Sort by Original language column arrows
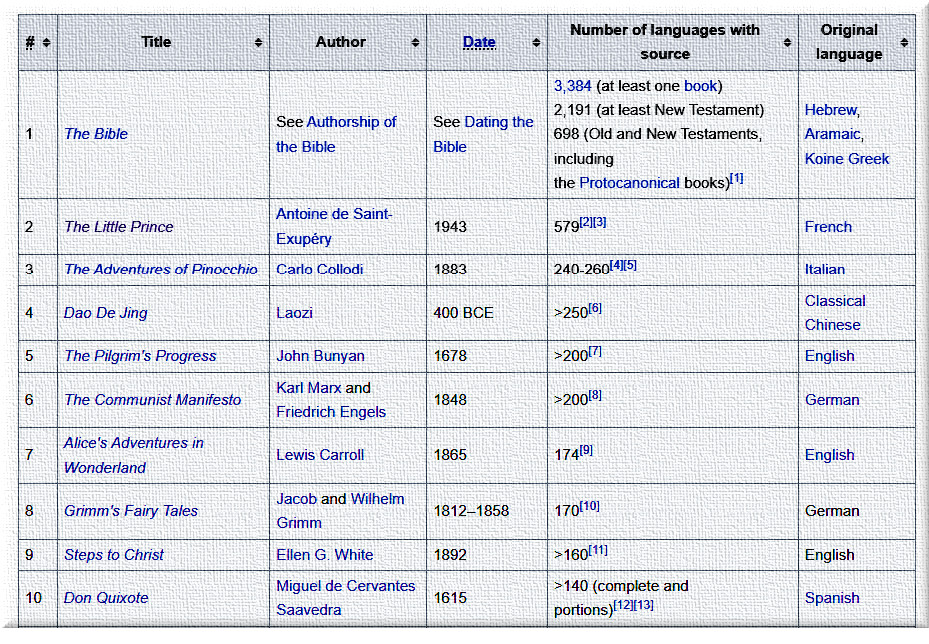Image resolution: width=929 pixels, height=644 pixels. (x=904, y=43)
